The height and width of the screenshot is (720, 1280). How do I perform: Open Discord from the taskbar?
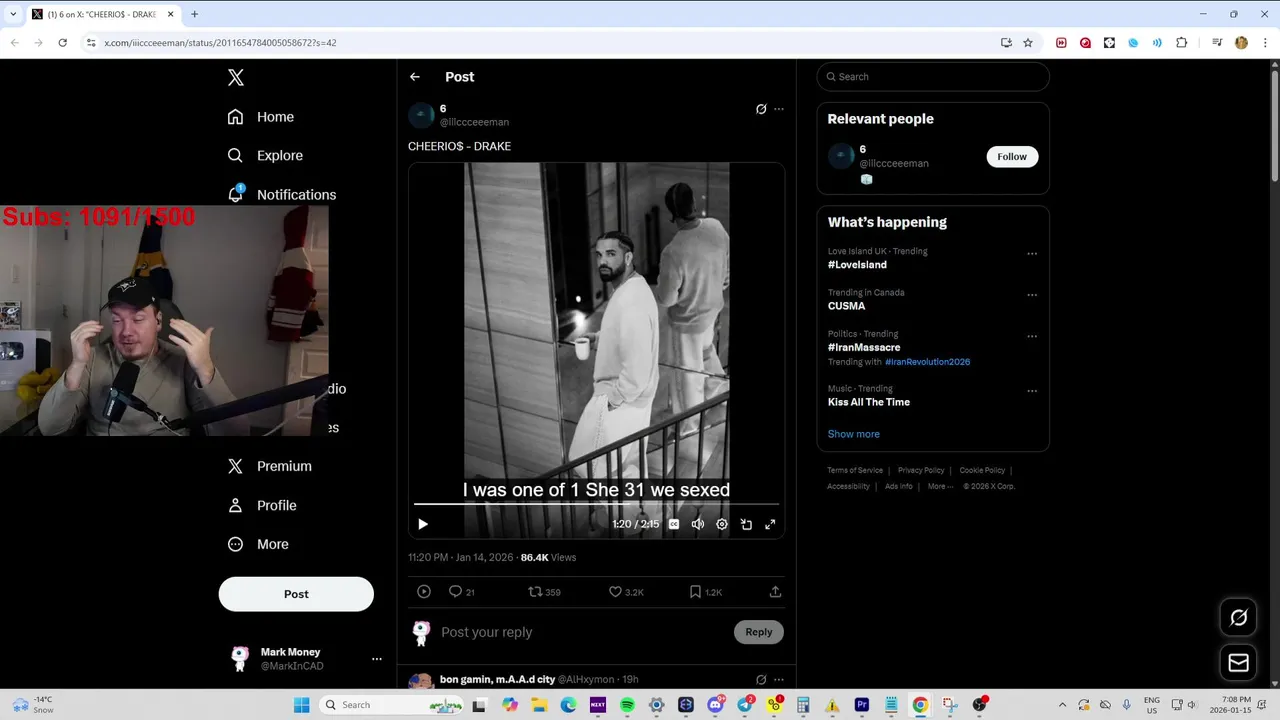pos(715,705)
